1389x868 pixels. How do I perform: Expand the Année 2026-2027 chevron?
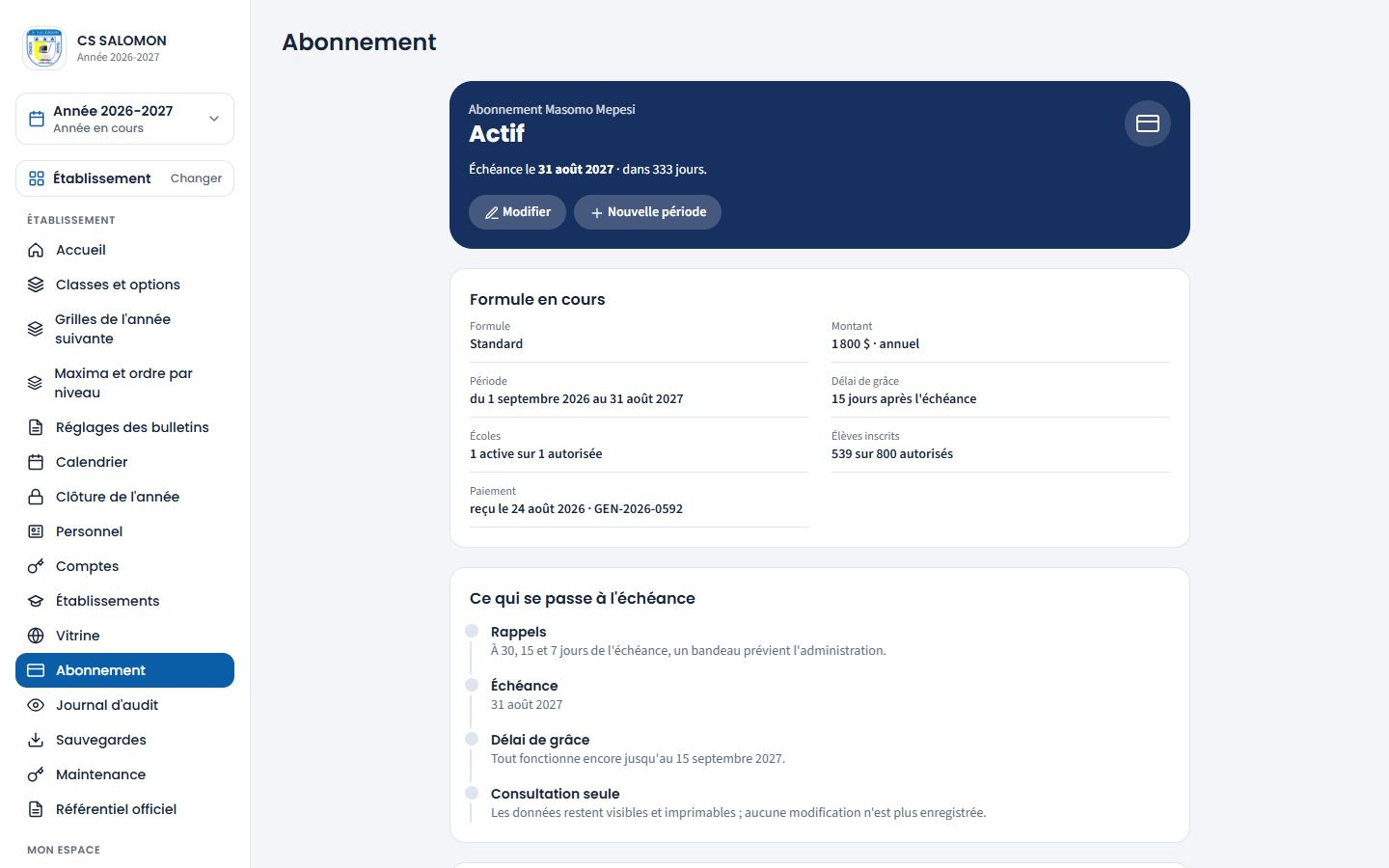[x=214, y=119]
